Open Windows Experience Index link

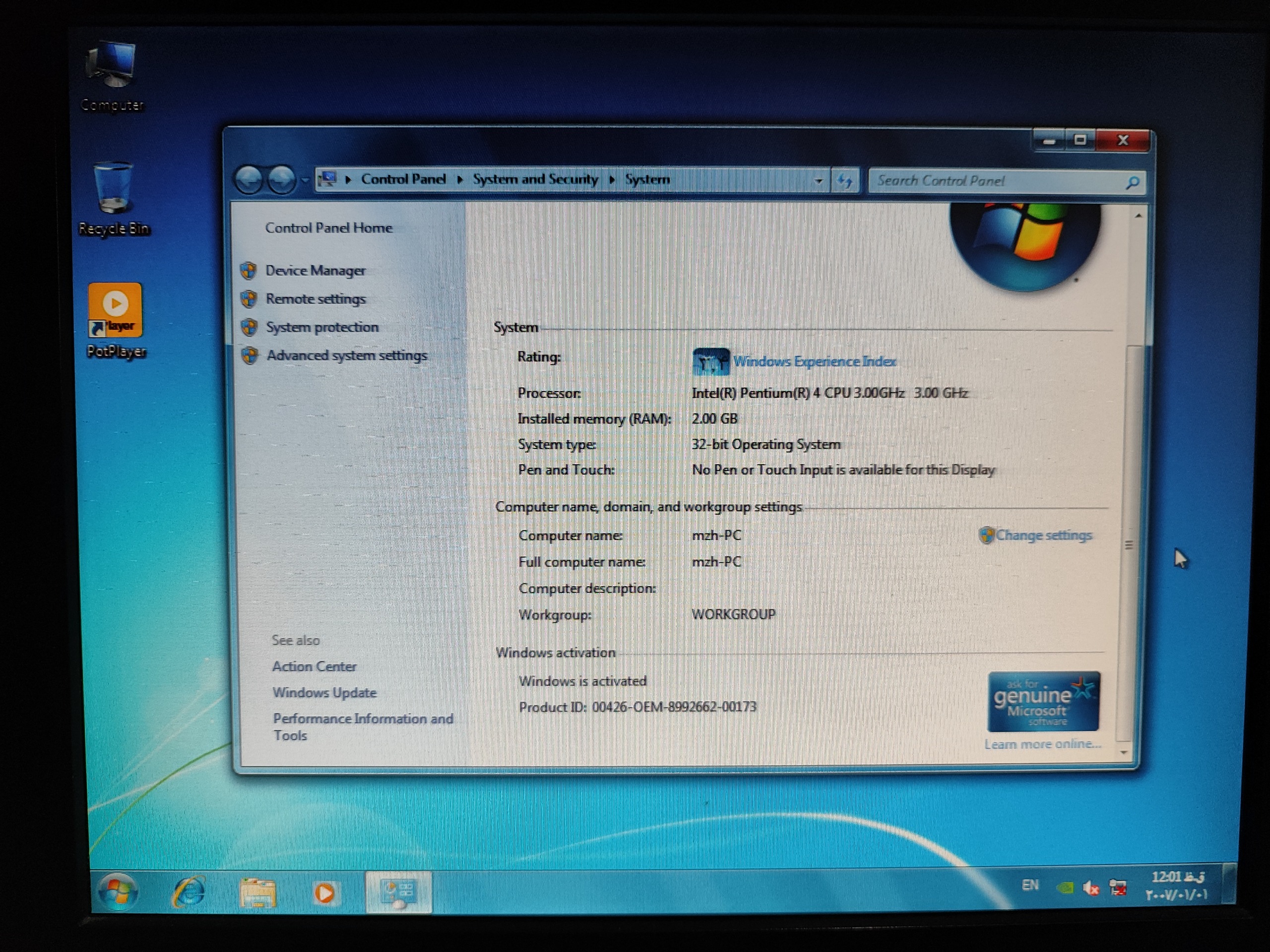tap(815, 361)
